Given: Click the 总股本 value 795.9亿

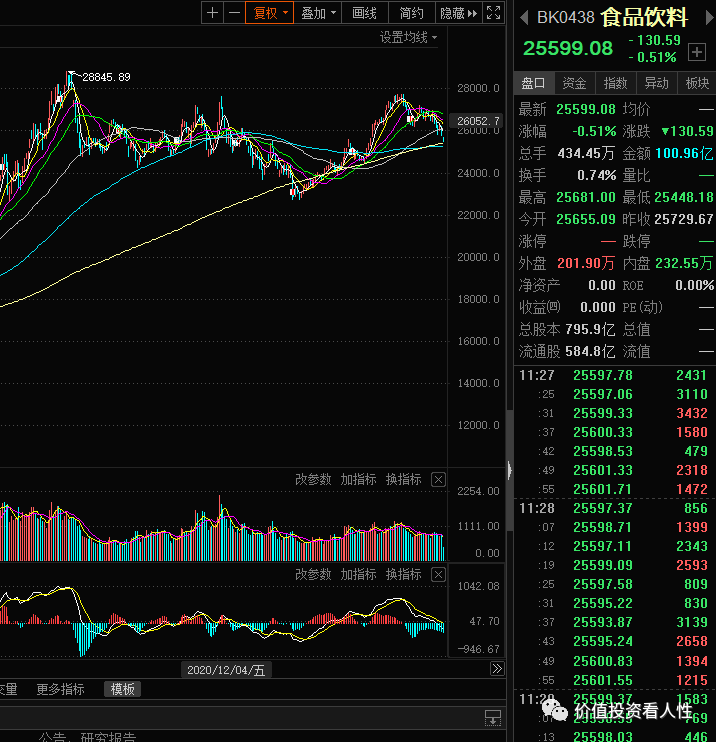Looking at the screenshot, I should (590, 329).
